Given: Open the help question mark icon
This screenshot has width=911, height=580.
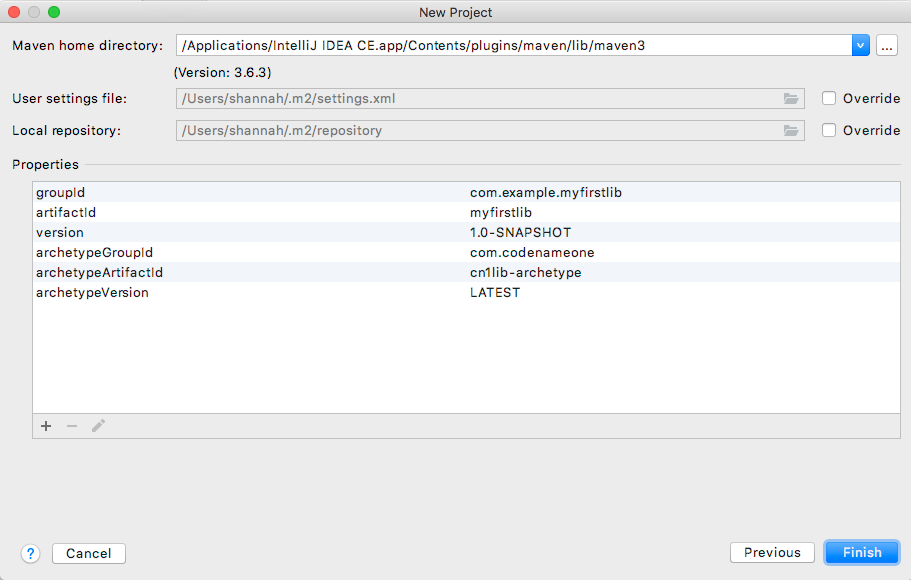Looking at the screenshot, I should click(x=30, y=553).
